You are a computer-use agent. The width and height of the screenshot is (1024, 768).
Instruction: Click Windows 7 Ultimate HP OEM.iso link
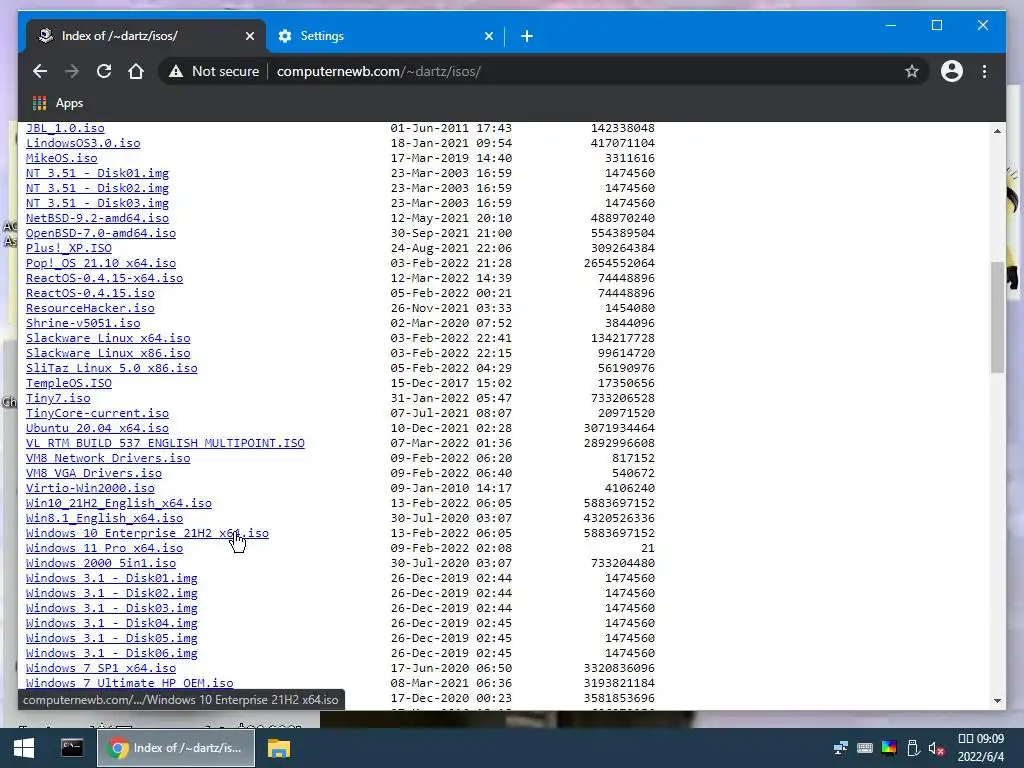[x=129, y=683]
